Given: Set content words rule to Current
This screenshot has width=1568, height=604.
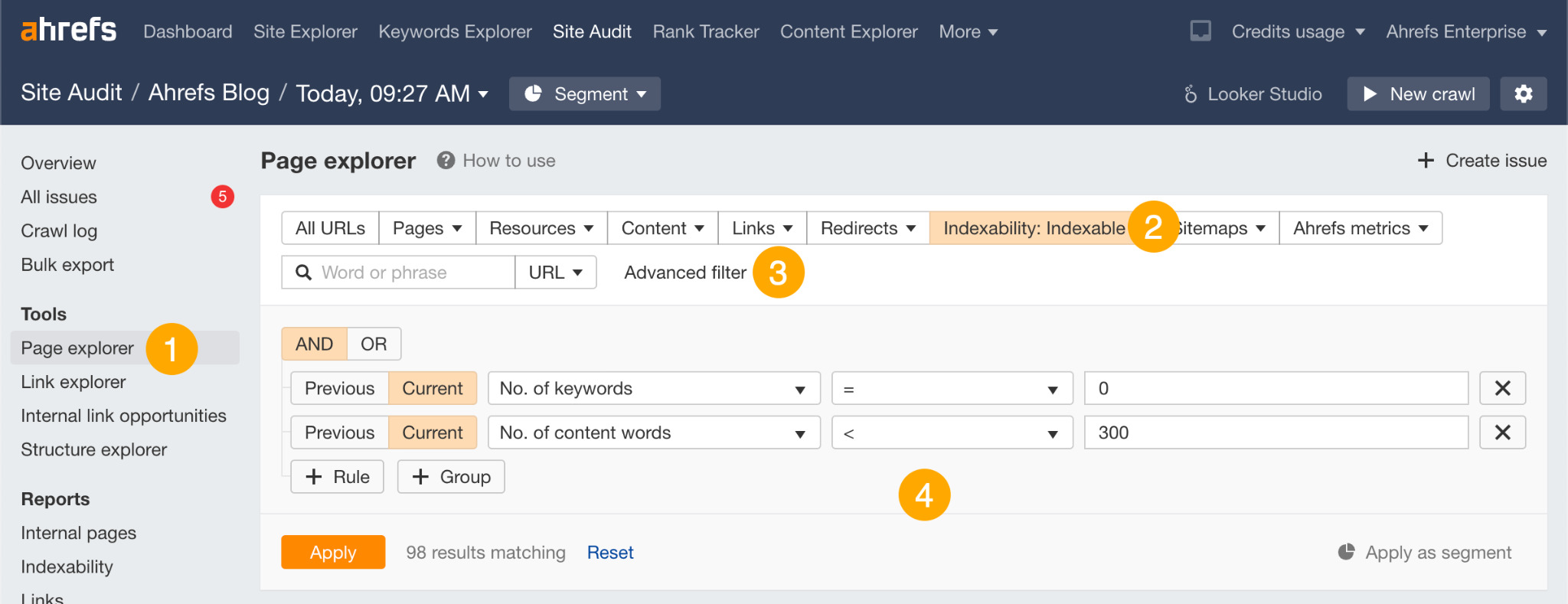Looking at the screenshot, I should pyautogui.click(x=433, y=433).
